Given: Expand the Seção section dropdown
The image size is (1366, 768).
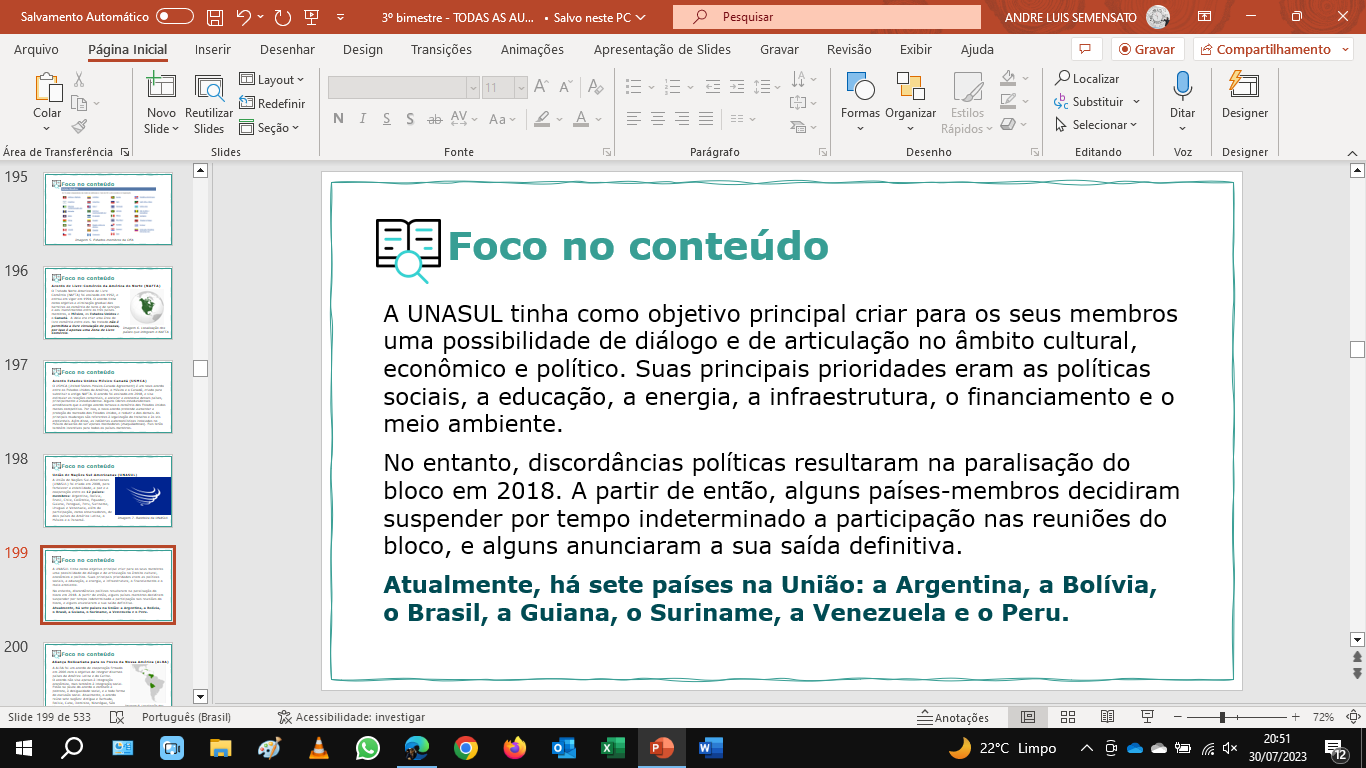Looking at the screenshot, I should [x=270, y=127].
